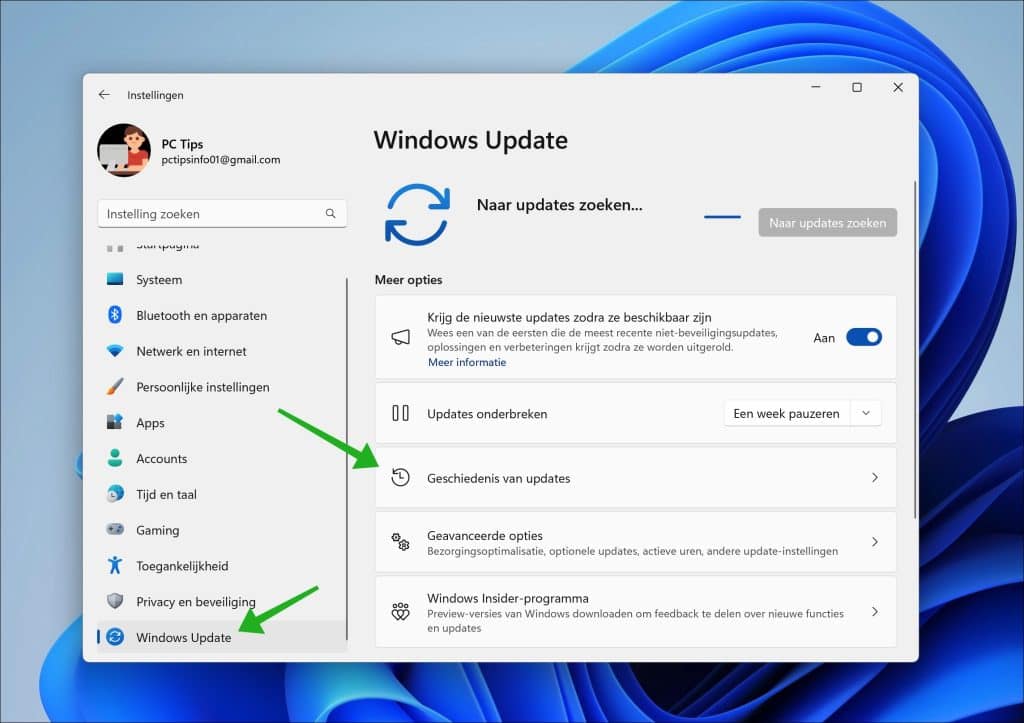Click chevron on Geavanceerde opties row
The height and width of the screenshot is (723, 1024).
[874, 541]
